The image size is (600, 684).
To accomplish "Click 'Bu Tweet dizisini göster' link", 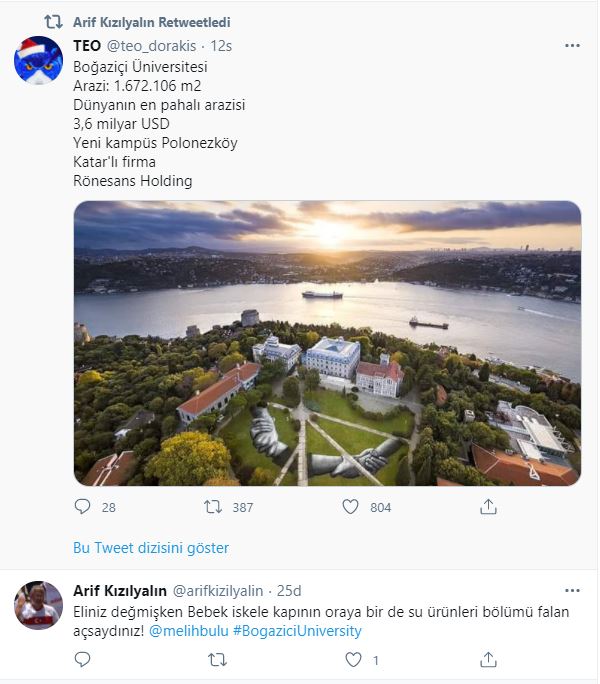I will point(151,548).
